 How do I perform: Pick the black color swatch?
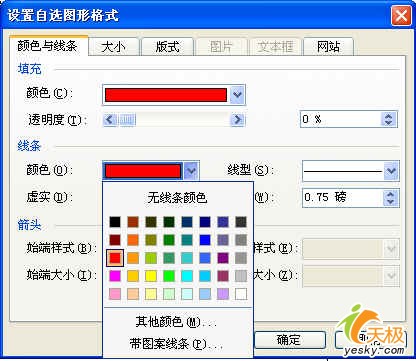pyautogui.click(x=115, y=222)
